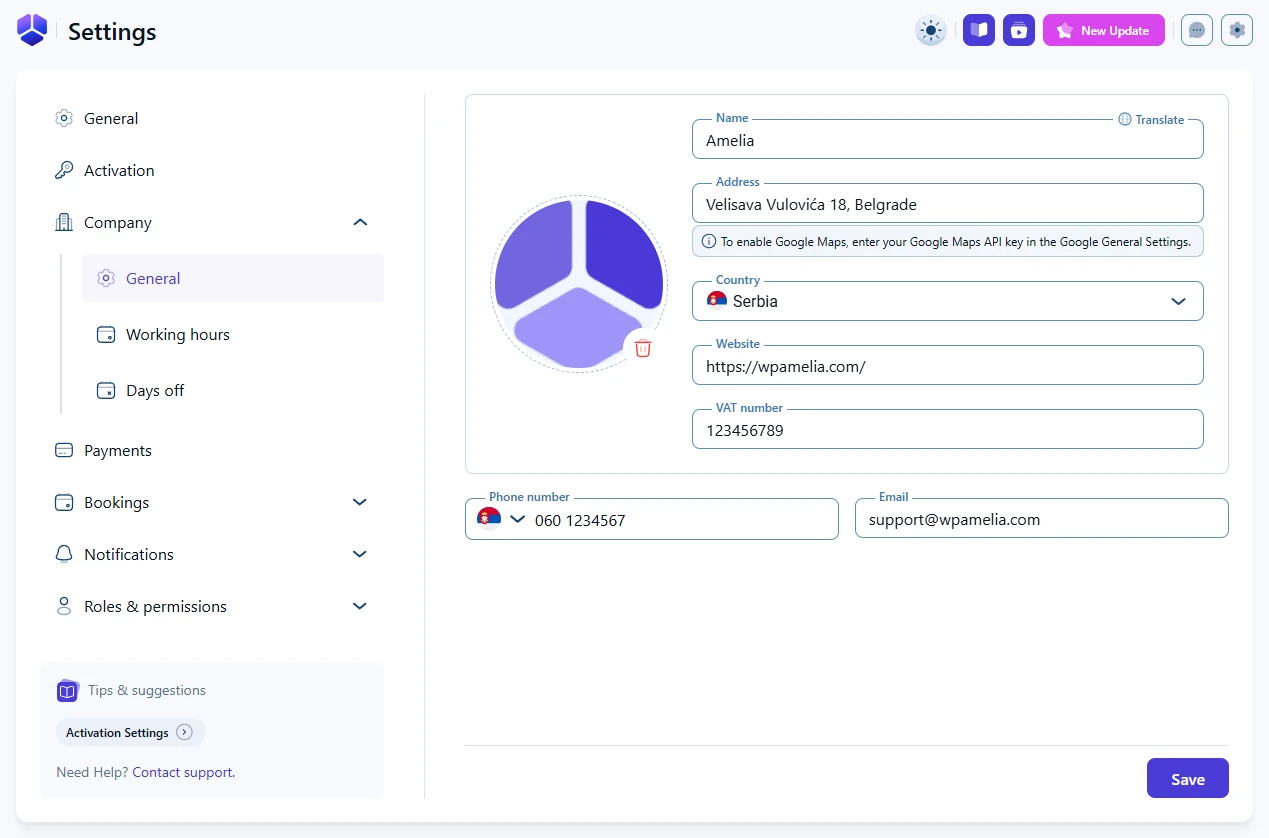The width and height of the screenshot is (1269, 838).
Task: Open the documentation book icon
Action: pos(979,30)
